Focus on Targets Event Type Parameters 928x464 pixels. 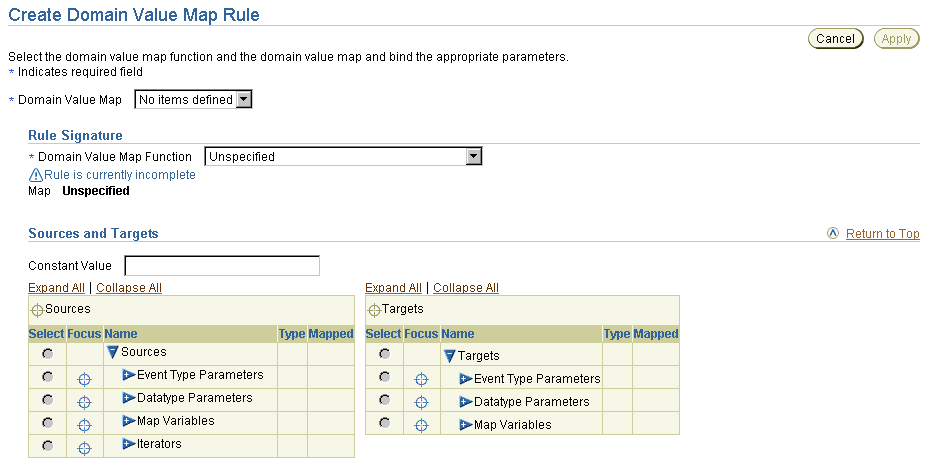coord(421,379)
